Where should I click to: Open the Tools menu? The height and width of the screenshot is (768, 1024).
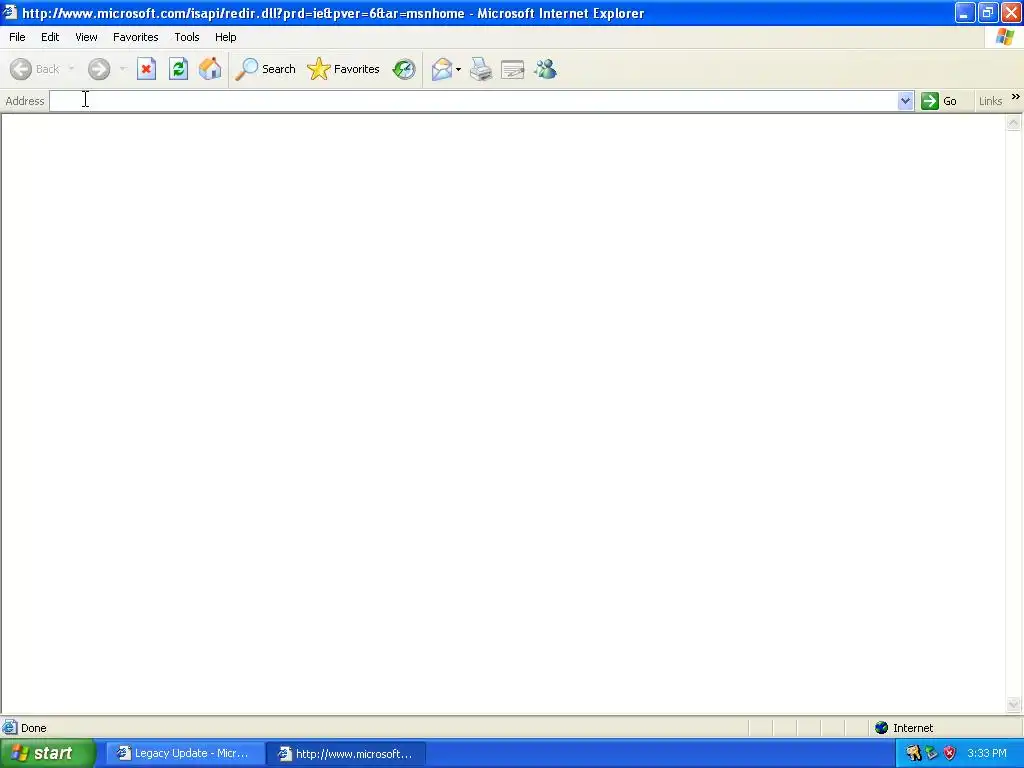[x=187, y=37]
